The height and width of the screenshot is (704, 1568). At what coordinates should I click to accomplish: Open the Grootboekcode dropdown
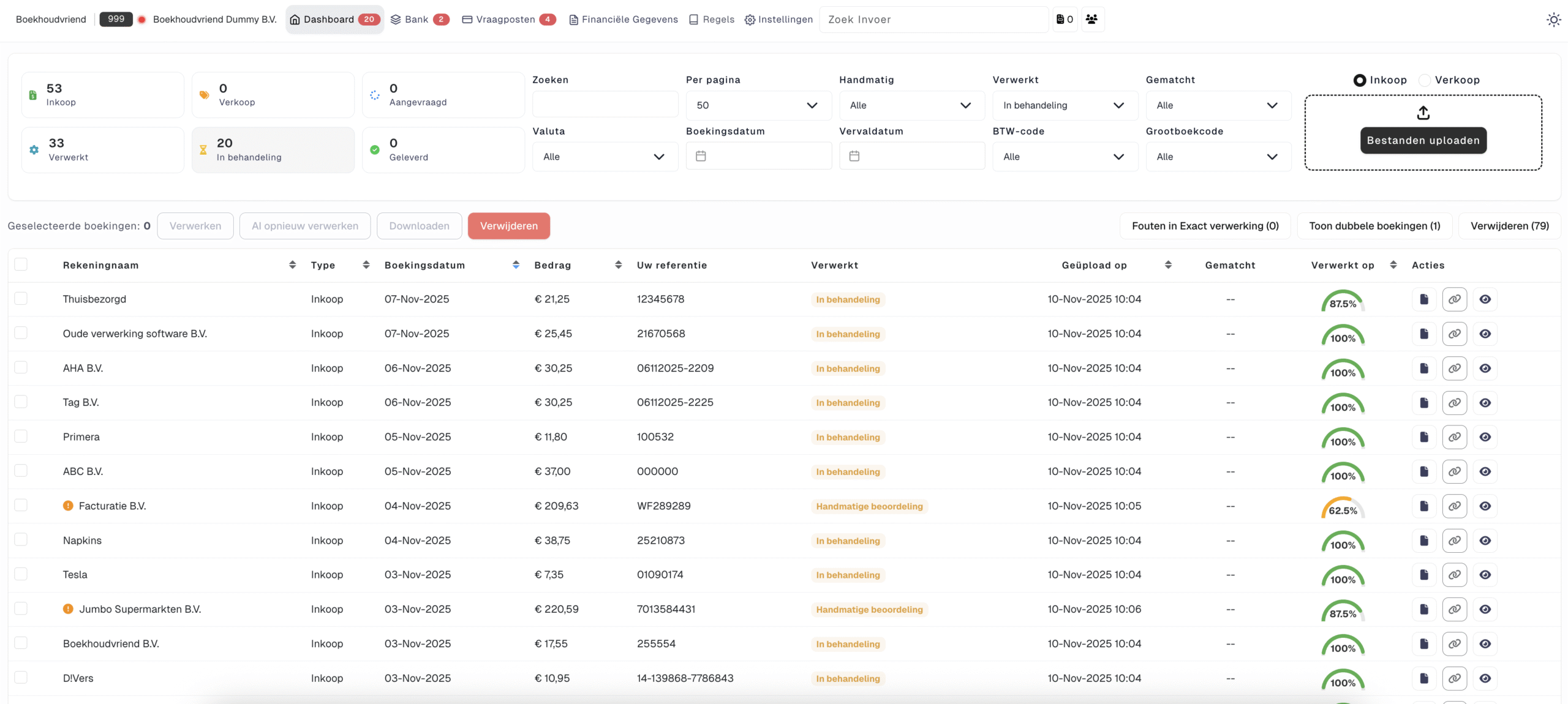1218,157
